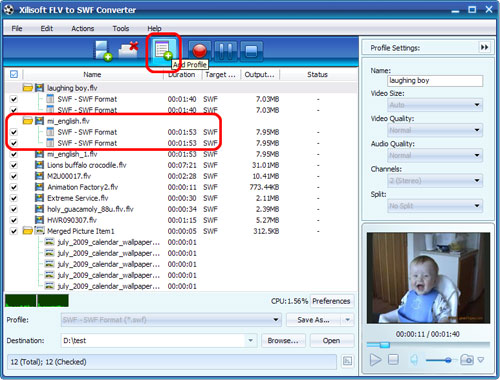The height and width of the screenshot is (380, 500).
Task: Click video icon of HWR090307.flv
Action: (39, 220)
